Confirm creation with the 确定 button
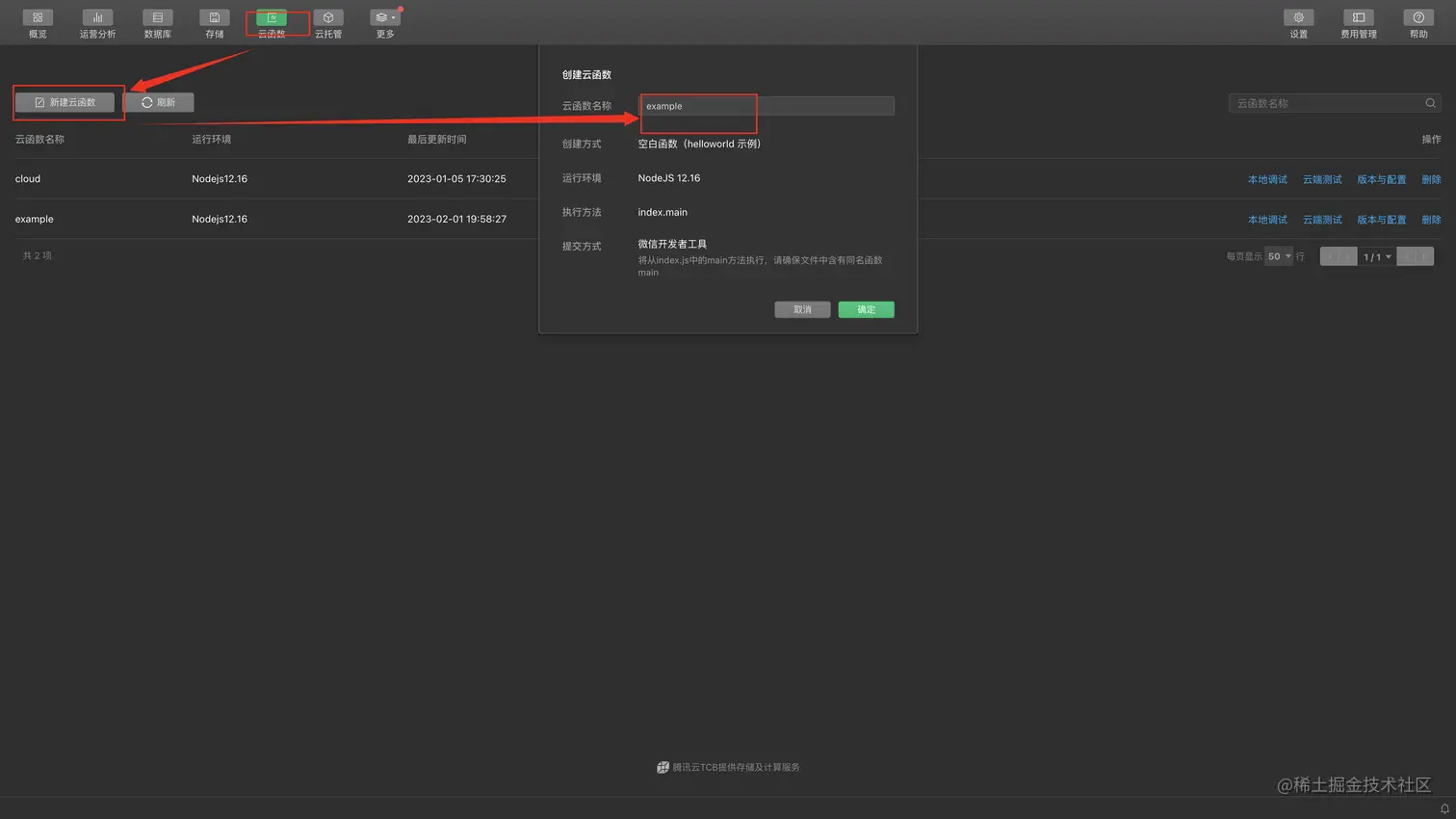This screenshot has height=819, width=1456. (x=866, y=309)
